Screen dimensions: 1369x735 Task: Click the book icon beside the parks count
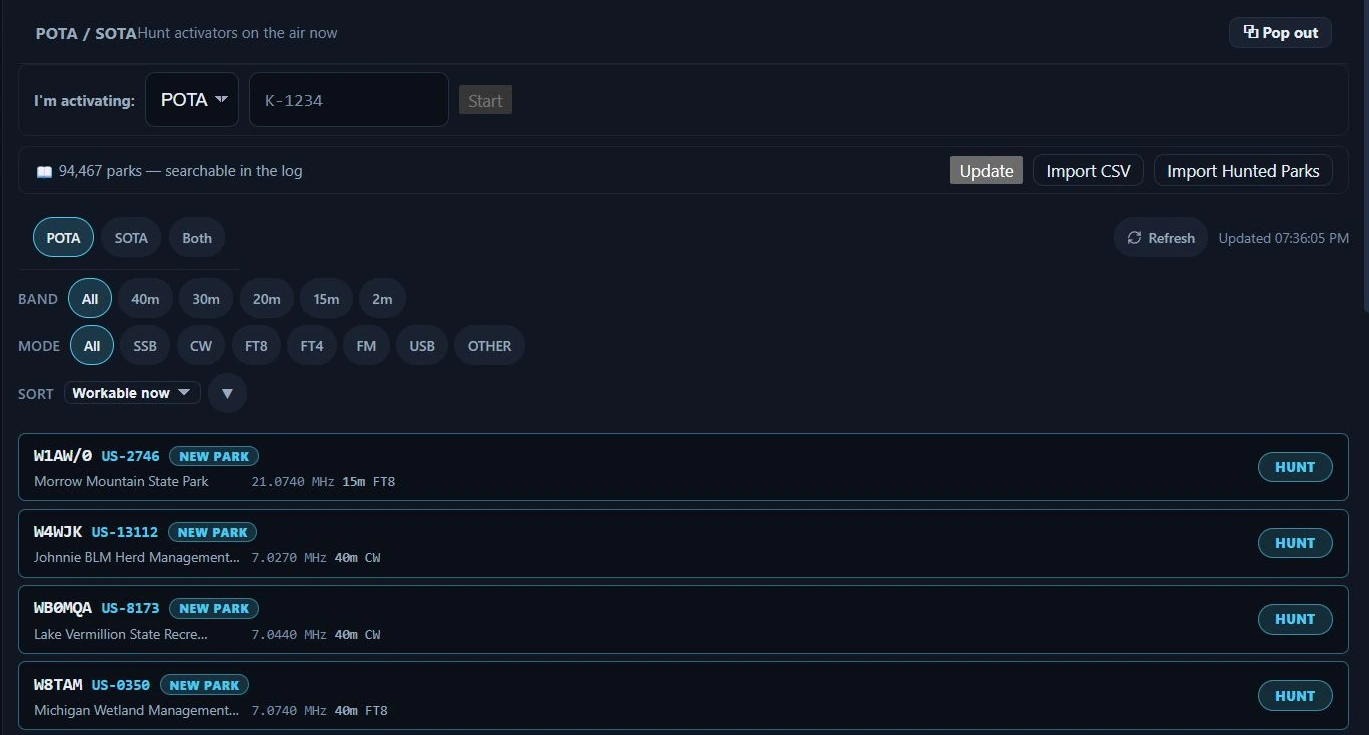tap(44, 171)
